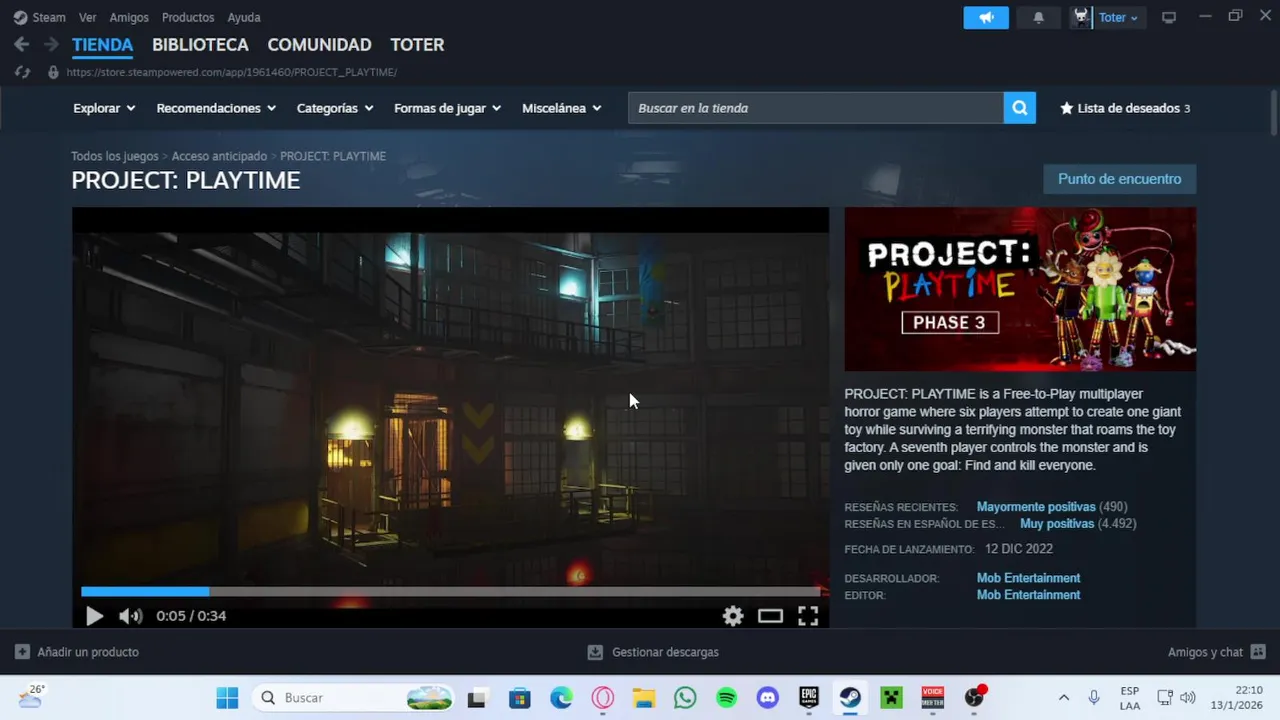Expand the Miscelánea dropdown
Viewport: 1280px width, 720px height.
pos(562,108)
